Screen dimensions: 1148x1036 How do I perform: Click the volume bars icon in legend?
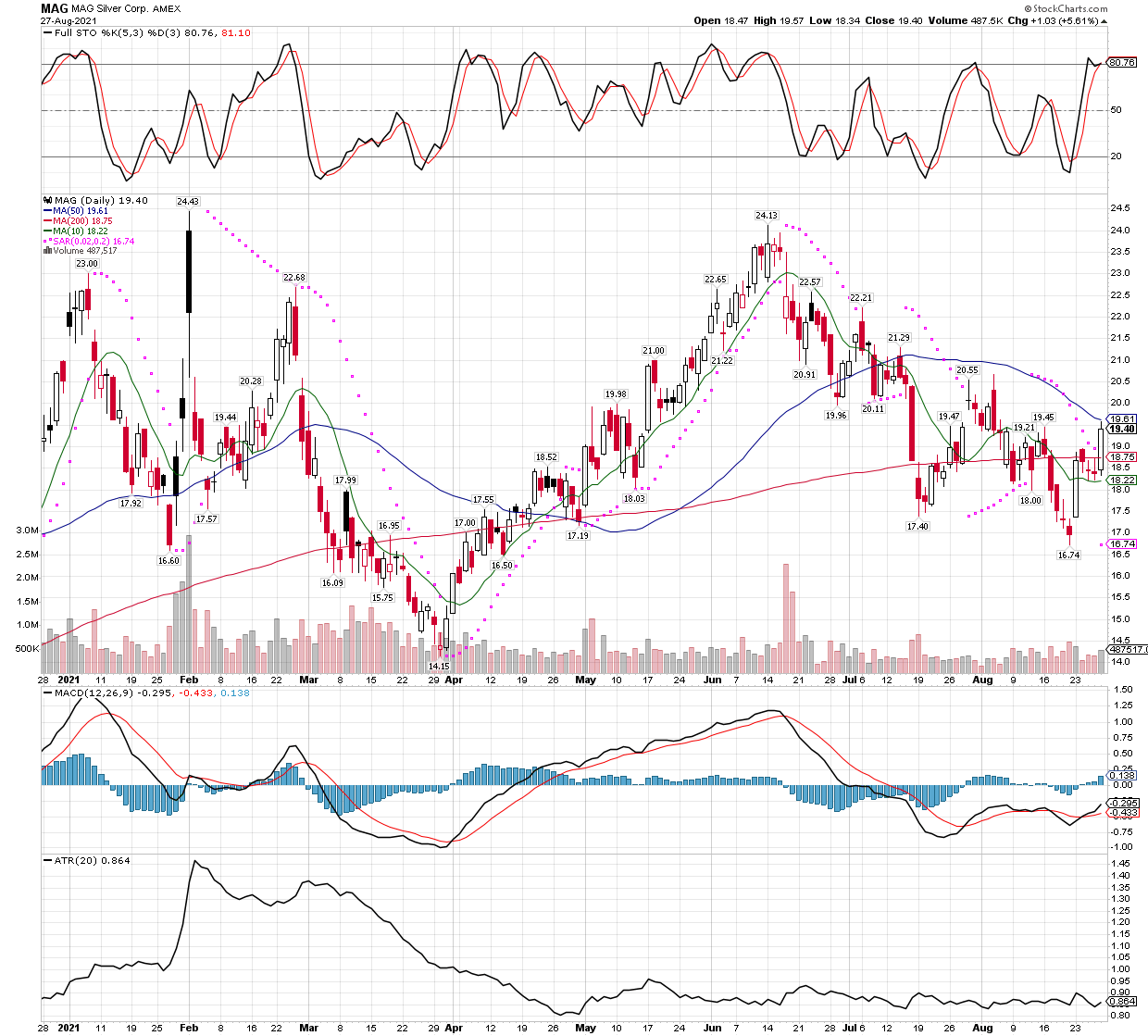(x=47, y=251)
